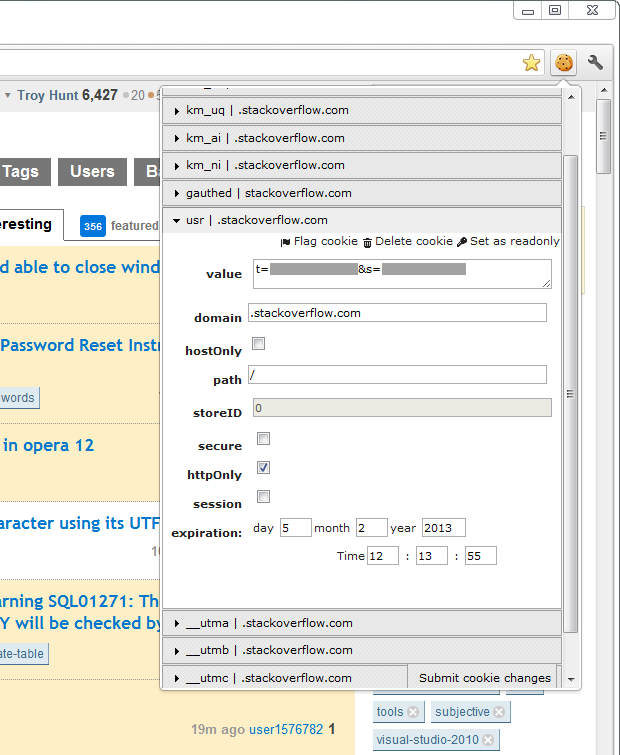Viewport: 620px width, 755px height.
Task: Open user1576782 profile link
Action: tap(286, 729)
